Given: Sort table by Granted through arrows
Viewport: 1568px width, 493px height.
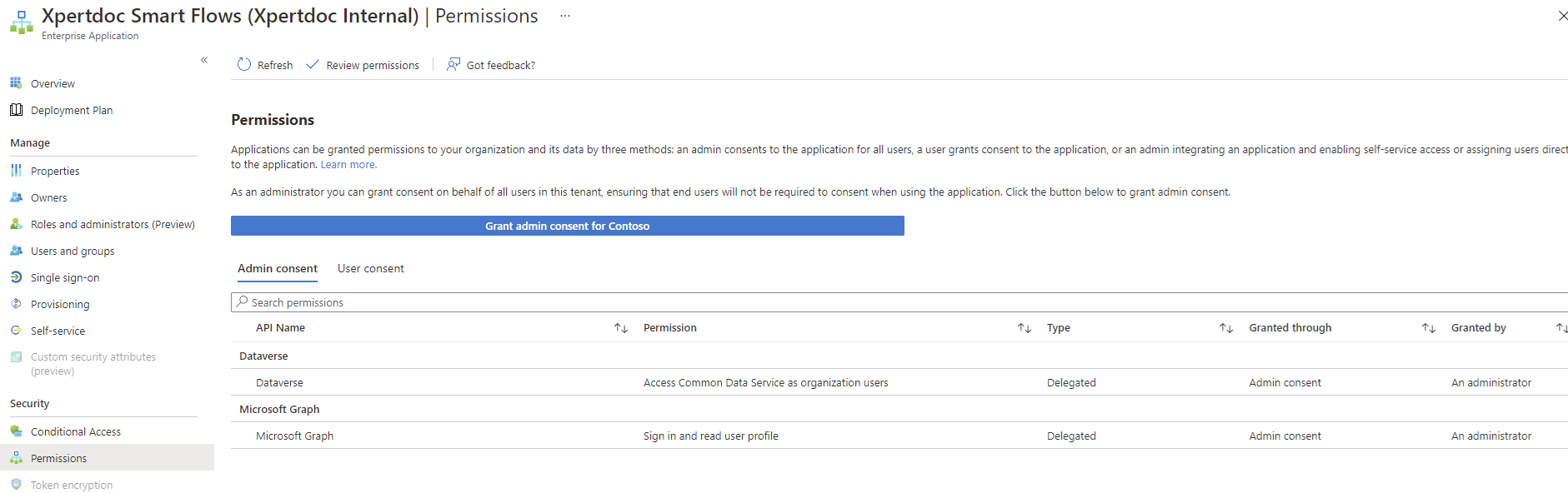Looking at the screenshot, I should coord(1429,328).
